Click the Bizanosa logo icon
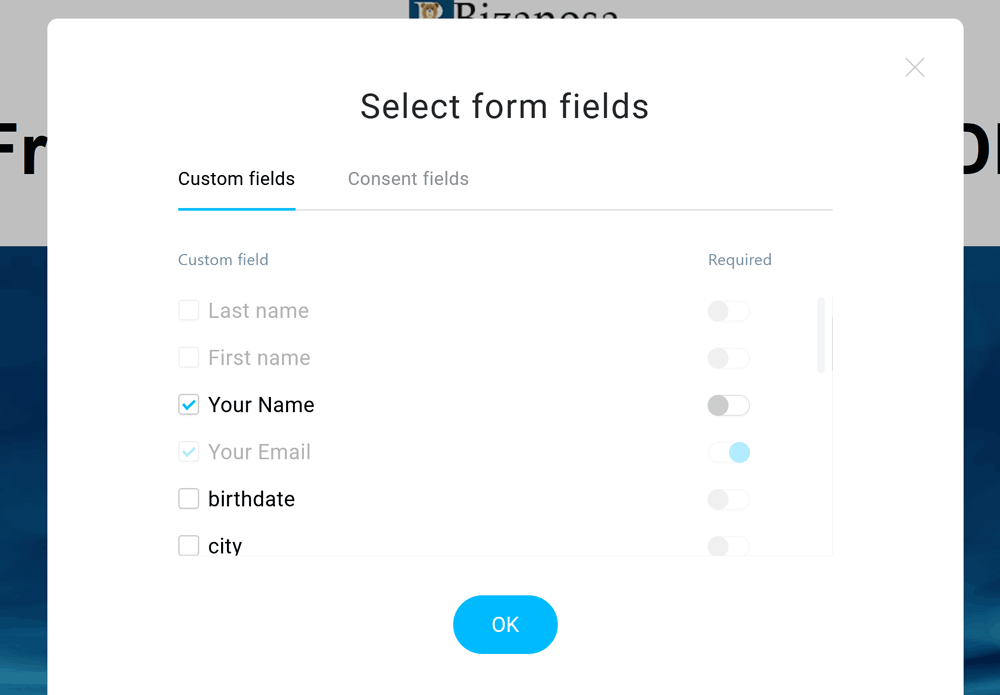The width and height of the screenshot is (1000, 695). pyautogui.click(x=431, y=11)
